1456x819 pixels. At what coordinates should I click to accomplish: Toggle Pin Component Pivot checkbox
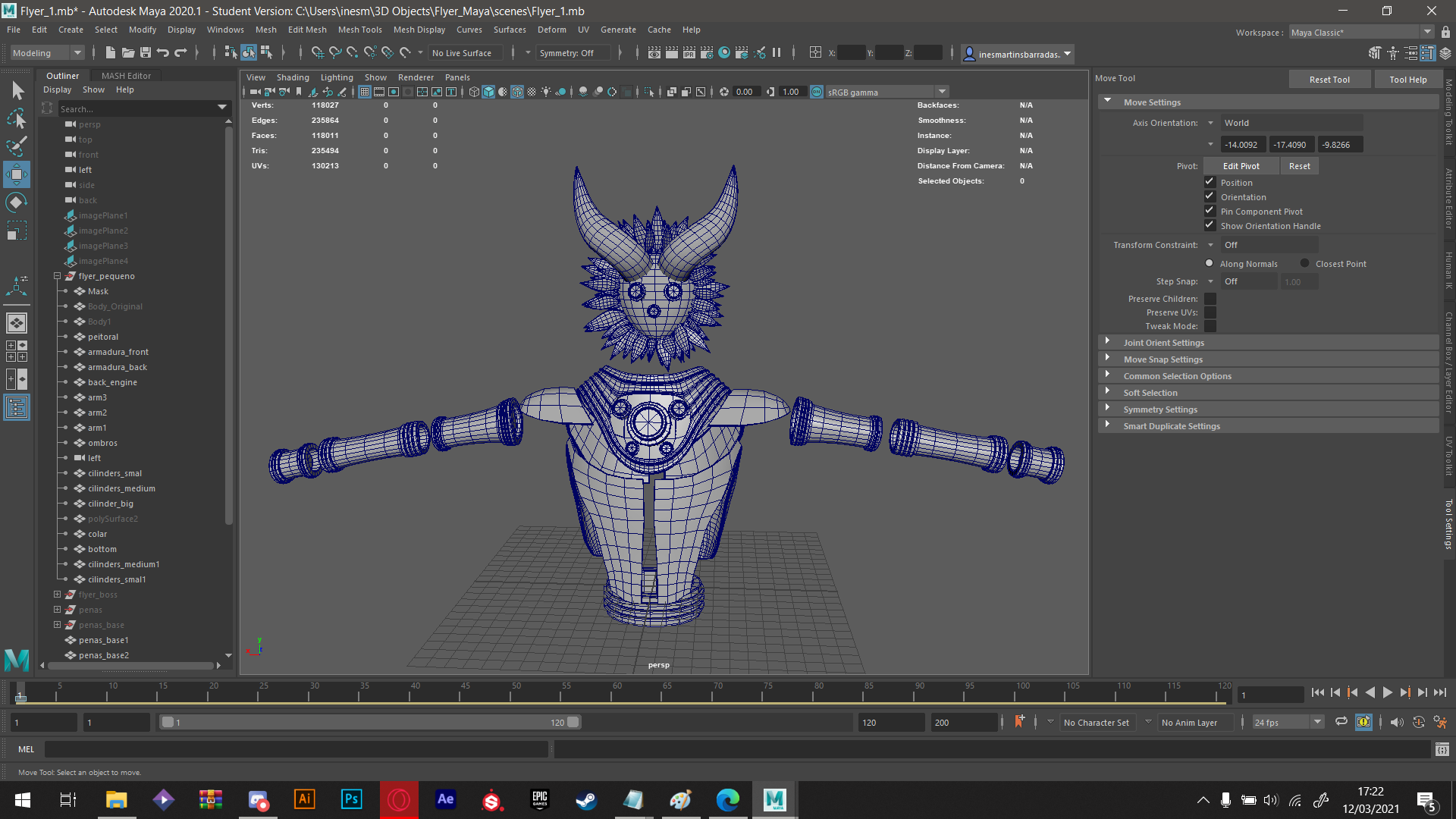point(1210,211)
